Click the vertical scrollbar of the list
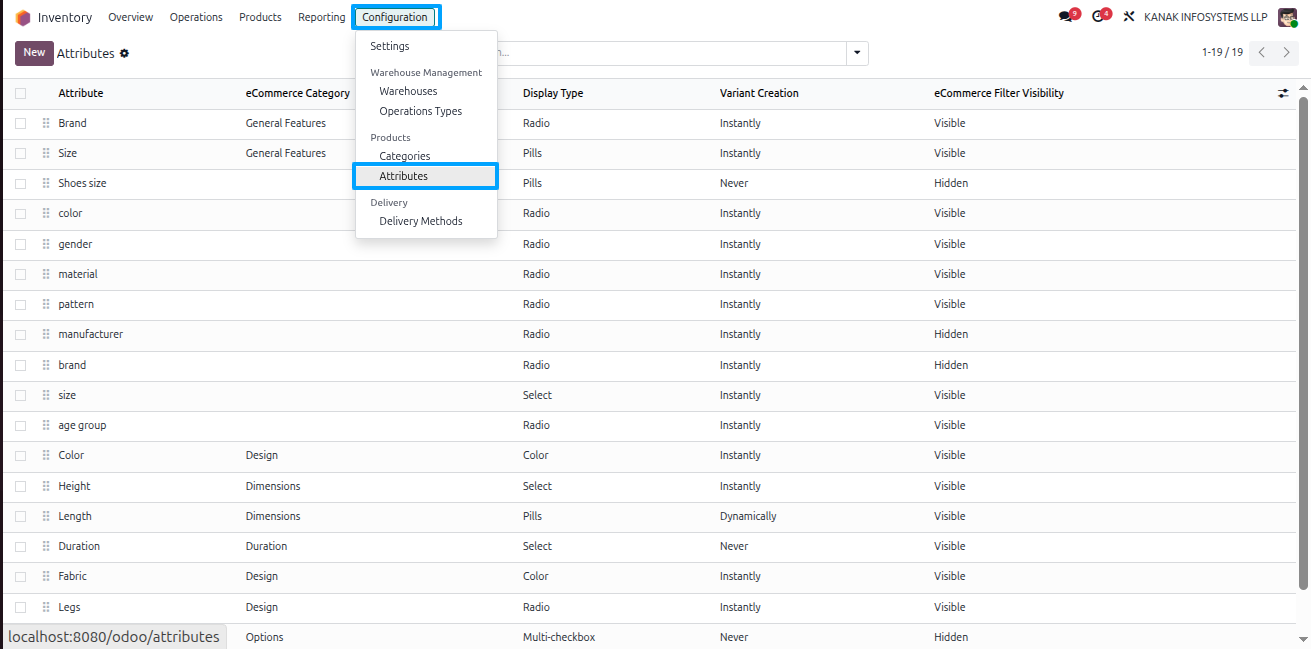The height and width of the screenshot is (649, 1311). click(x=1303, y=340)
